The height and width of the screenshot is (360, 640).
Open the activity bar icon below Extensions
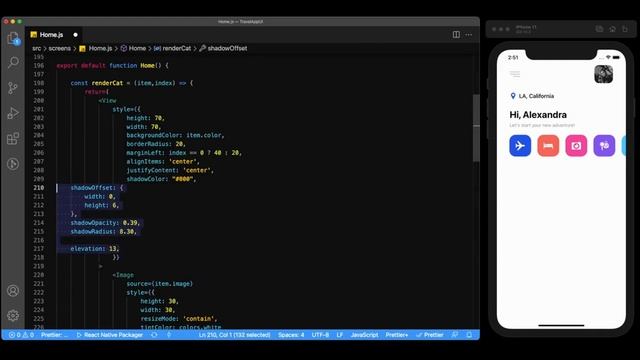[x=13, y=164]
